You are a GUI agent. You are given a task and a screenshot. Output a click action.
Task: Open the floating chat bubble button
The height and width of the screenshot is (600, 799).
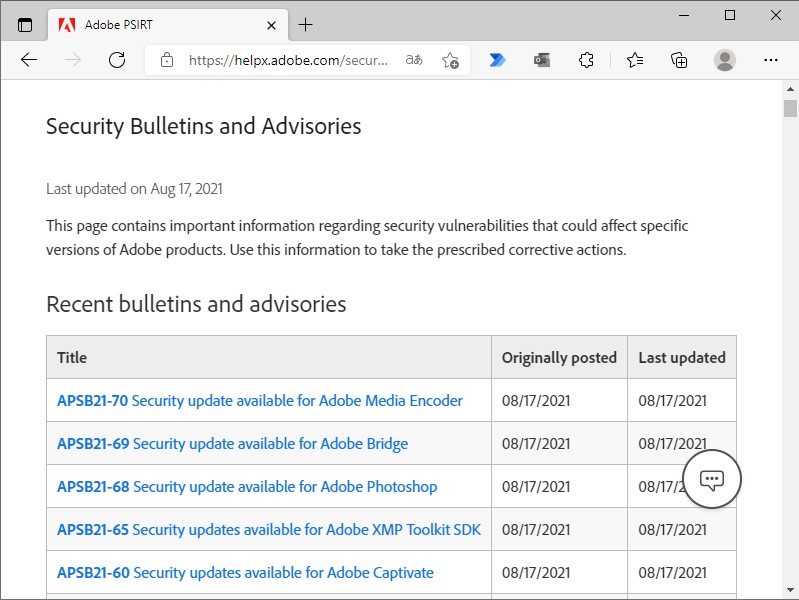pyautogui.click(x=711, y=479)
